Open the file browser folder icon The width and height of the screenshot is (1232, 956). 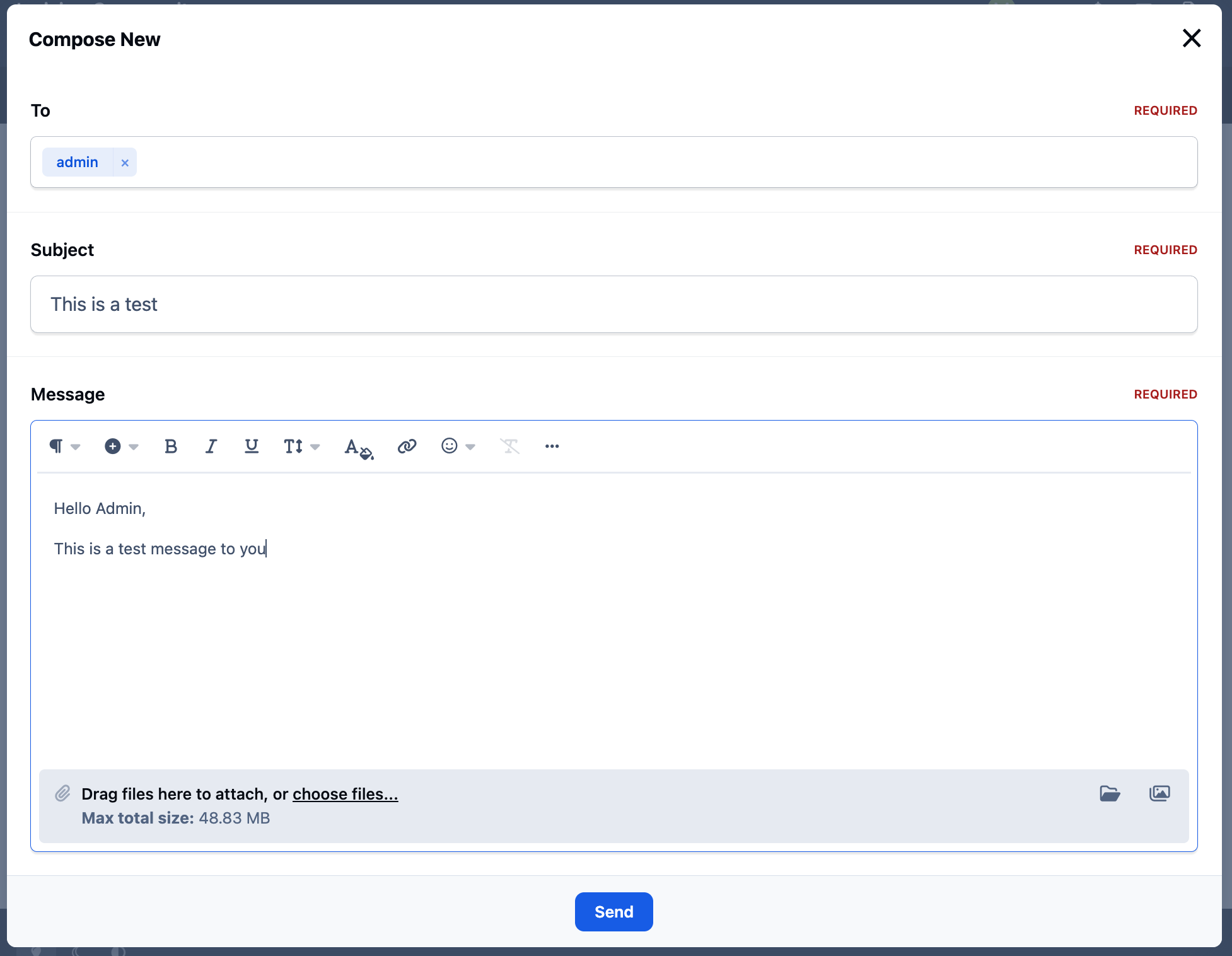[1110, 793]
